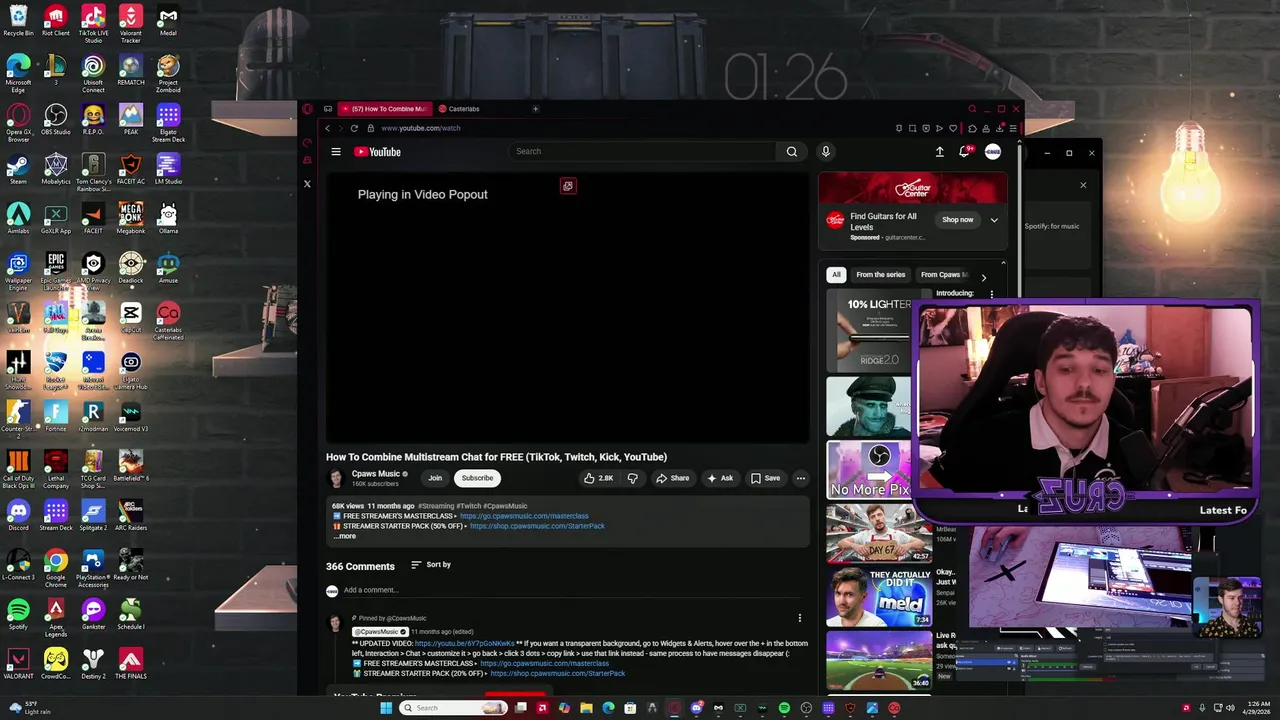Open the X (Twitter) sidebar icon in Opera
Viewport: 1280px width, 720px height.
(307, 184)
